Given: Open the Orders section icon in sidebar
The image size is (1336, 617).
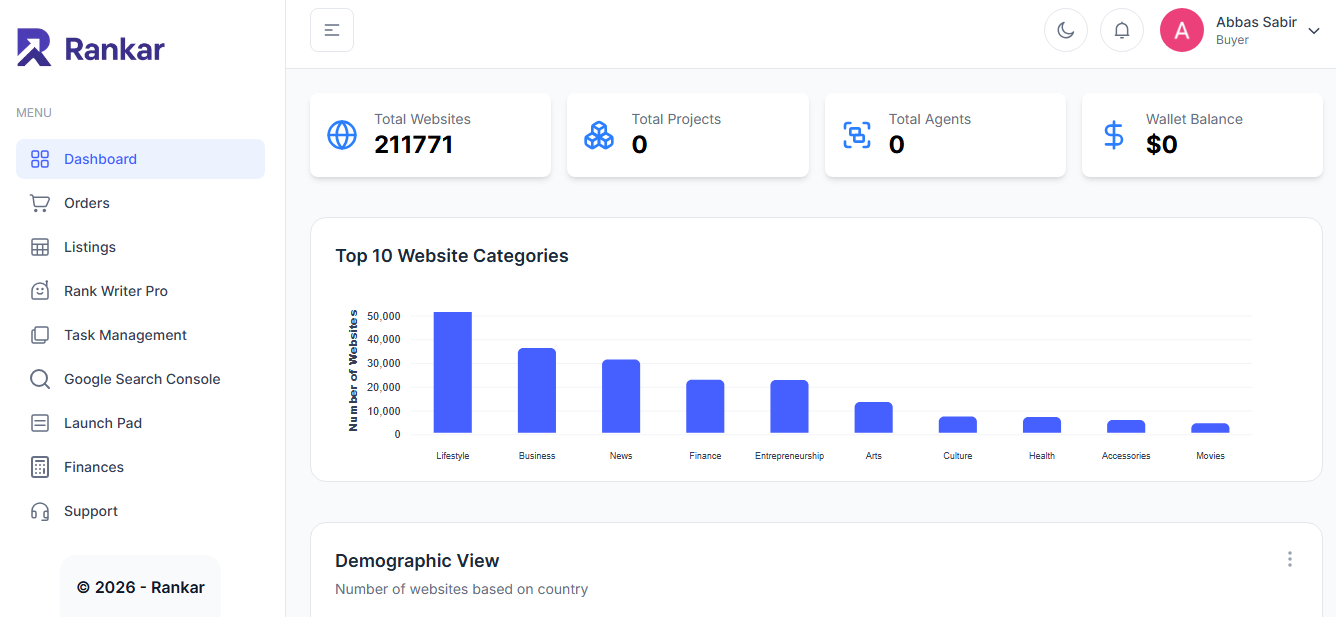Looking at the screenshot, I should coord(40,203).
